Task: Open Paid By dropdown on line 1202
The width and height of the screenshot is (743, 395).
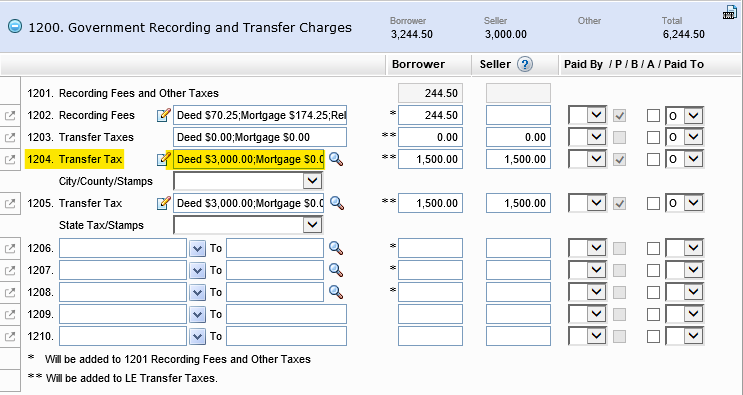Action: pos(588,115)
